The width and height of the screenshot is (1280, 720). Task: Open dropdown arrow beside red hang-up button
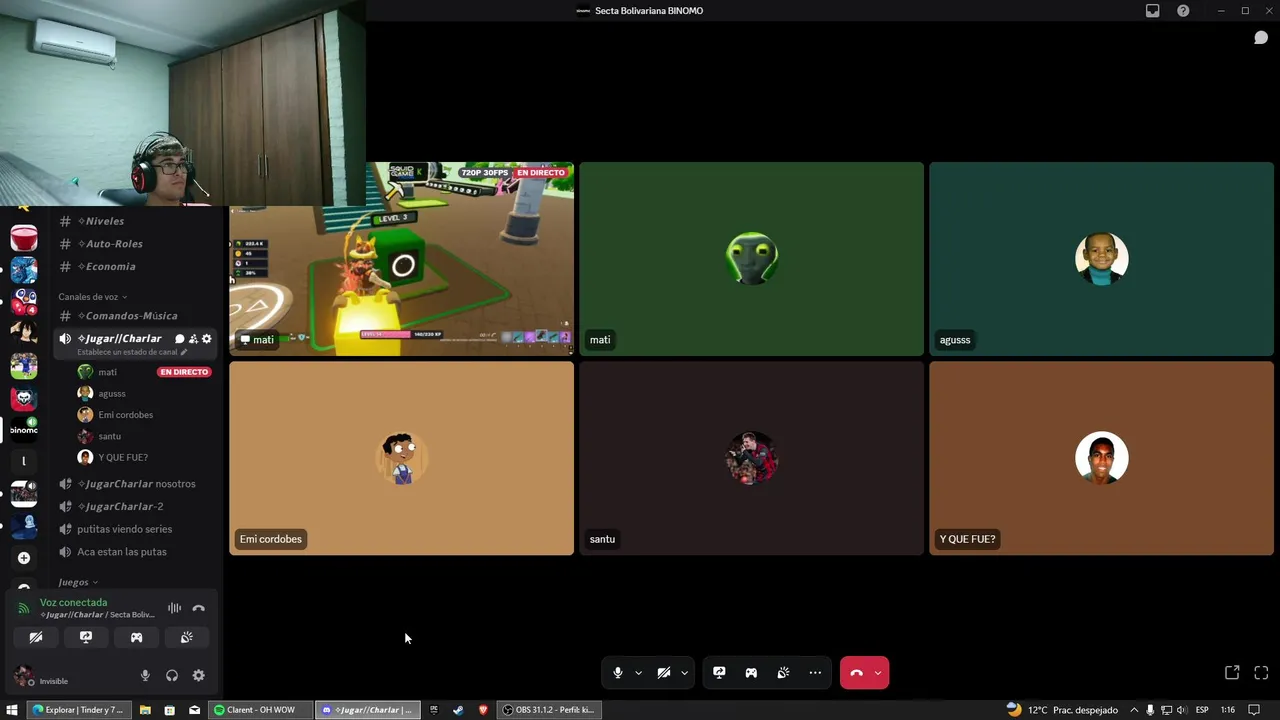(x=878, y=673)
